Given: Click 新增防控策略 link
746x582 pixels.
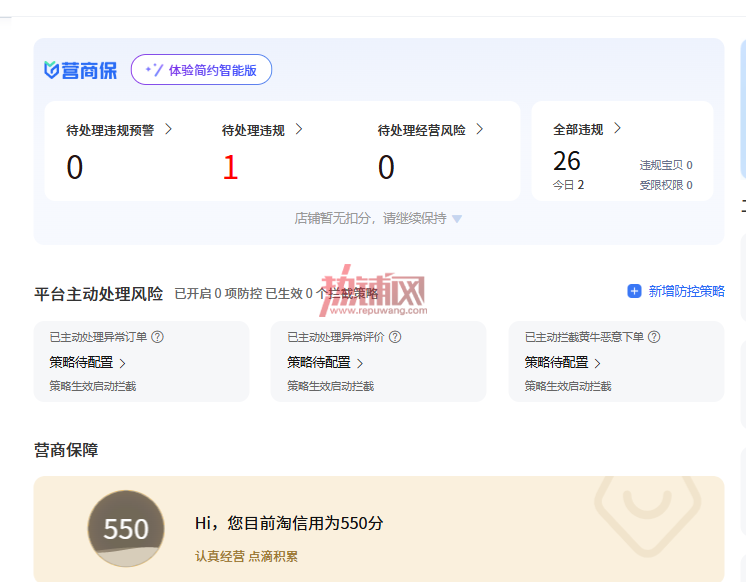Looking at the screenshot, I should click(686, 291).
